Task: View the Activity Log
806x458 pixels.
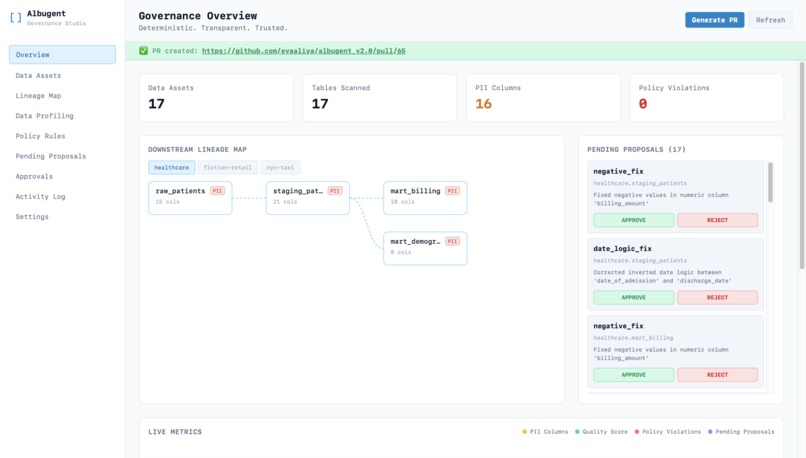Action: point(40,196)
